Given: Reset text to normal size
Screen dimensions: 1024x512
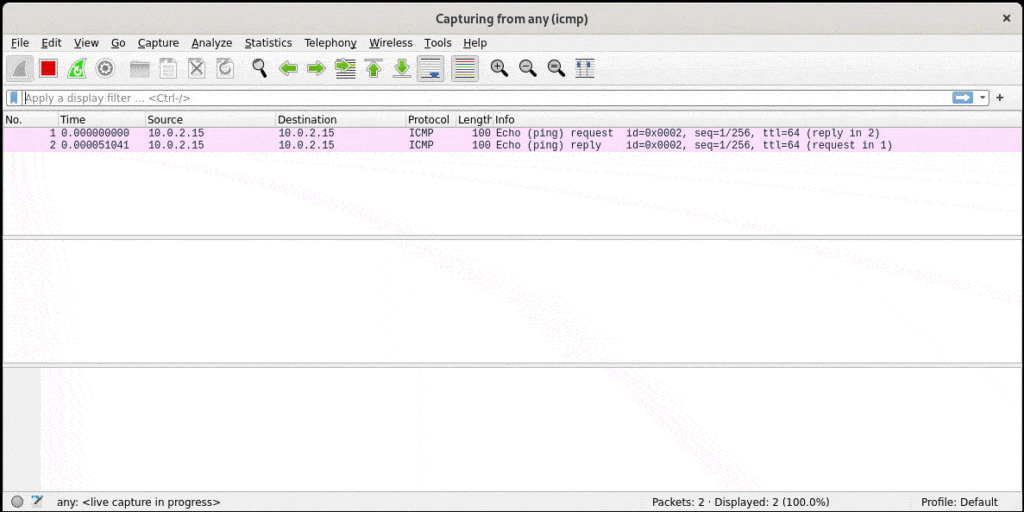Looking at the screenshot, I should coord(556,69).
